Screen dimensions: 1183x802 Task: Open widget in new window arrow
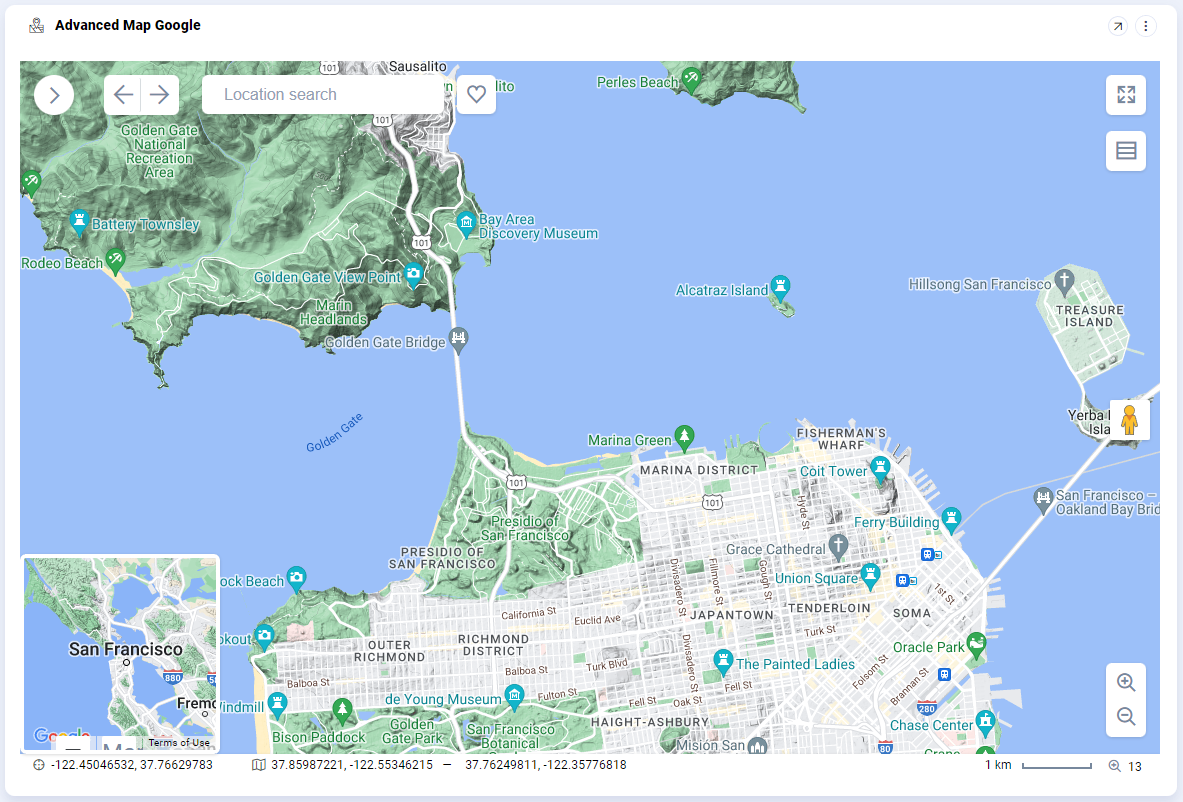[x=1117, y=26]
